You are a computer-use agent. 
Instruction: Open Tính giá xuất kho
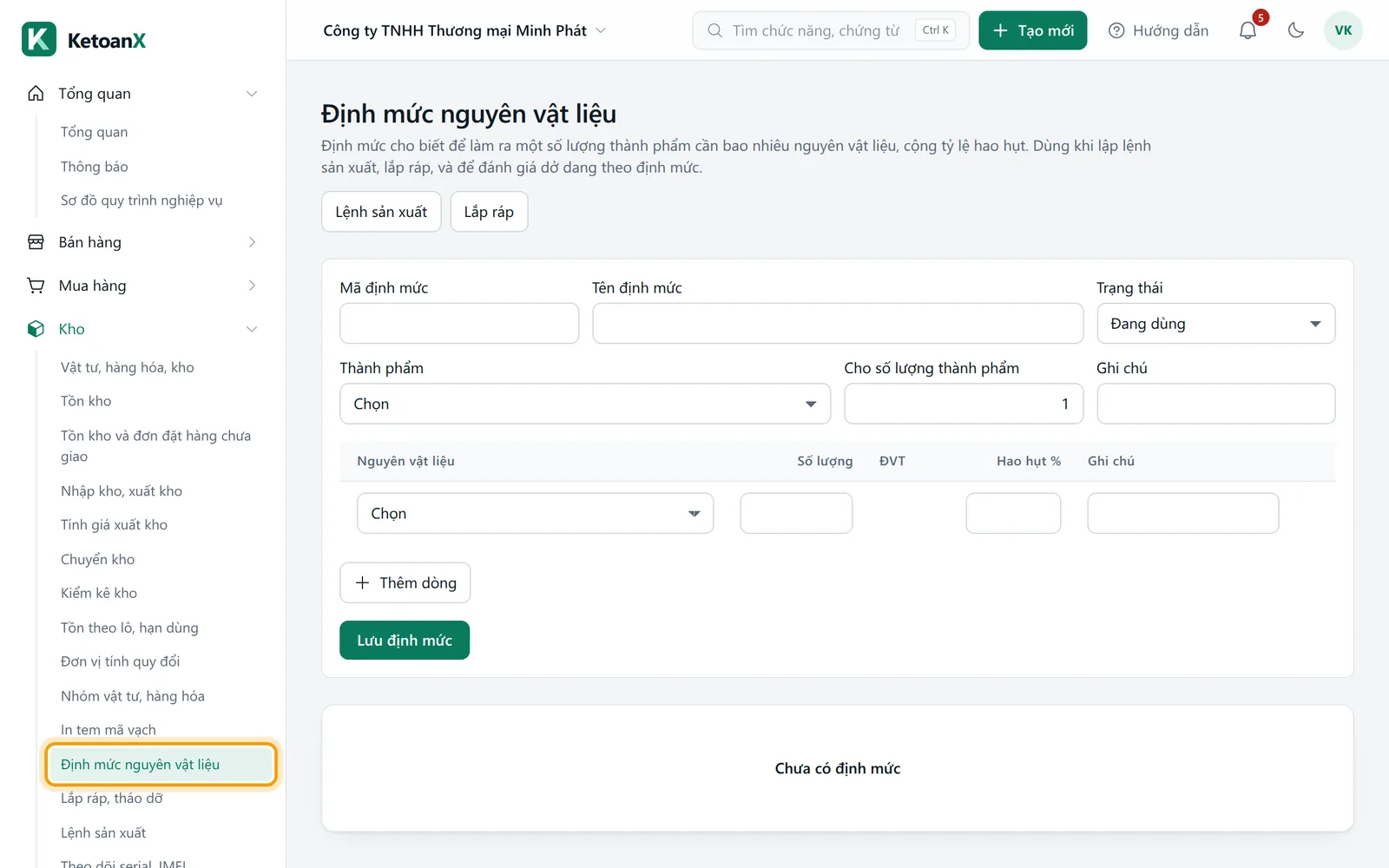tap(114, 525)
